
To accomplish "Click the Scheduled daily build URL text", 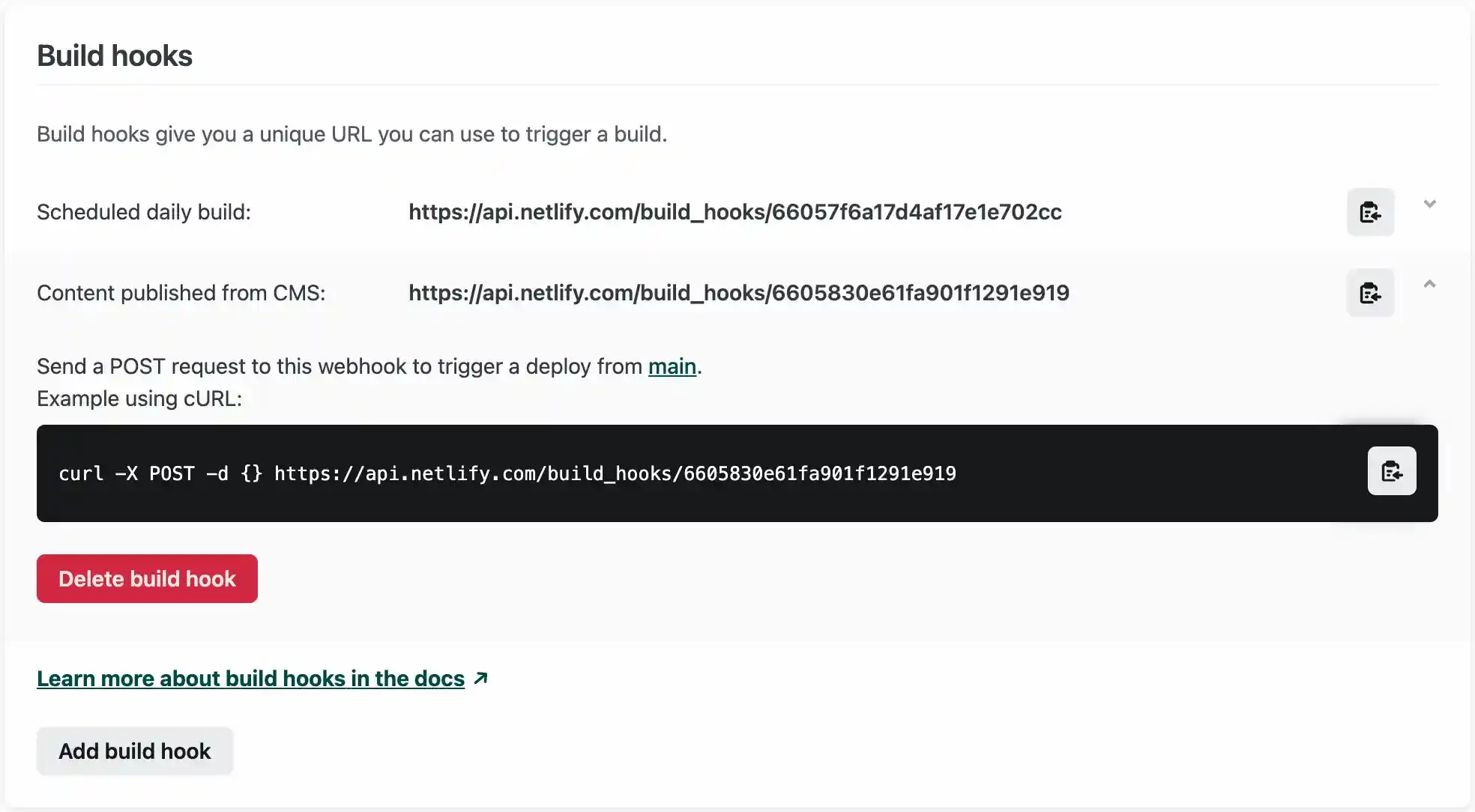I will [x=735, y=212].
